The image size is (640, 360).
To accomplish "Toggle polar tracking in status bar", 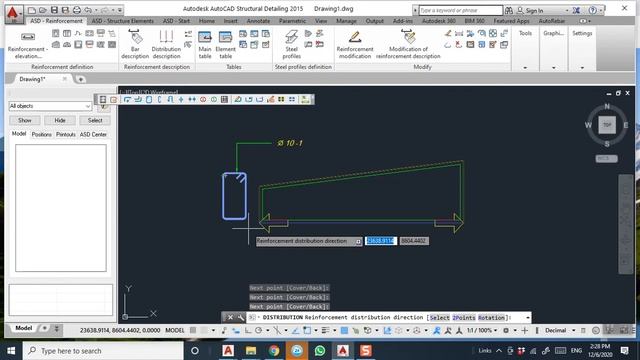I will click(258, 330).
